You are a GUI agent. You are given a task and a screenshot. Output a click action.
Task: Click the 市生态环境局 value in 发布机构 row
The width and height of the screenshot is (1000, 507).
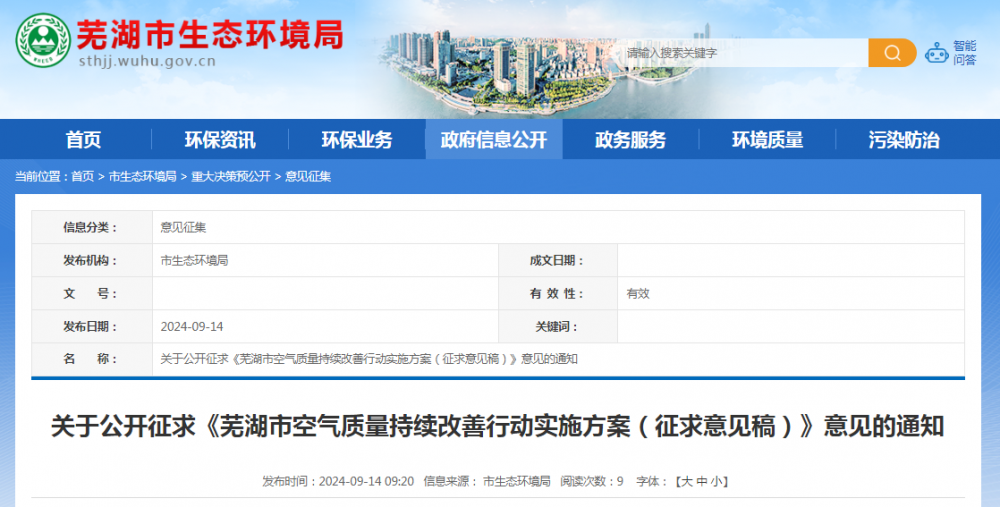(194, 261)
